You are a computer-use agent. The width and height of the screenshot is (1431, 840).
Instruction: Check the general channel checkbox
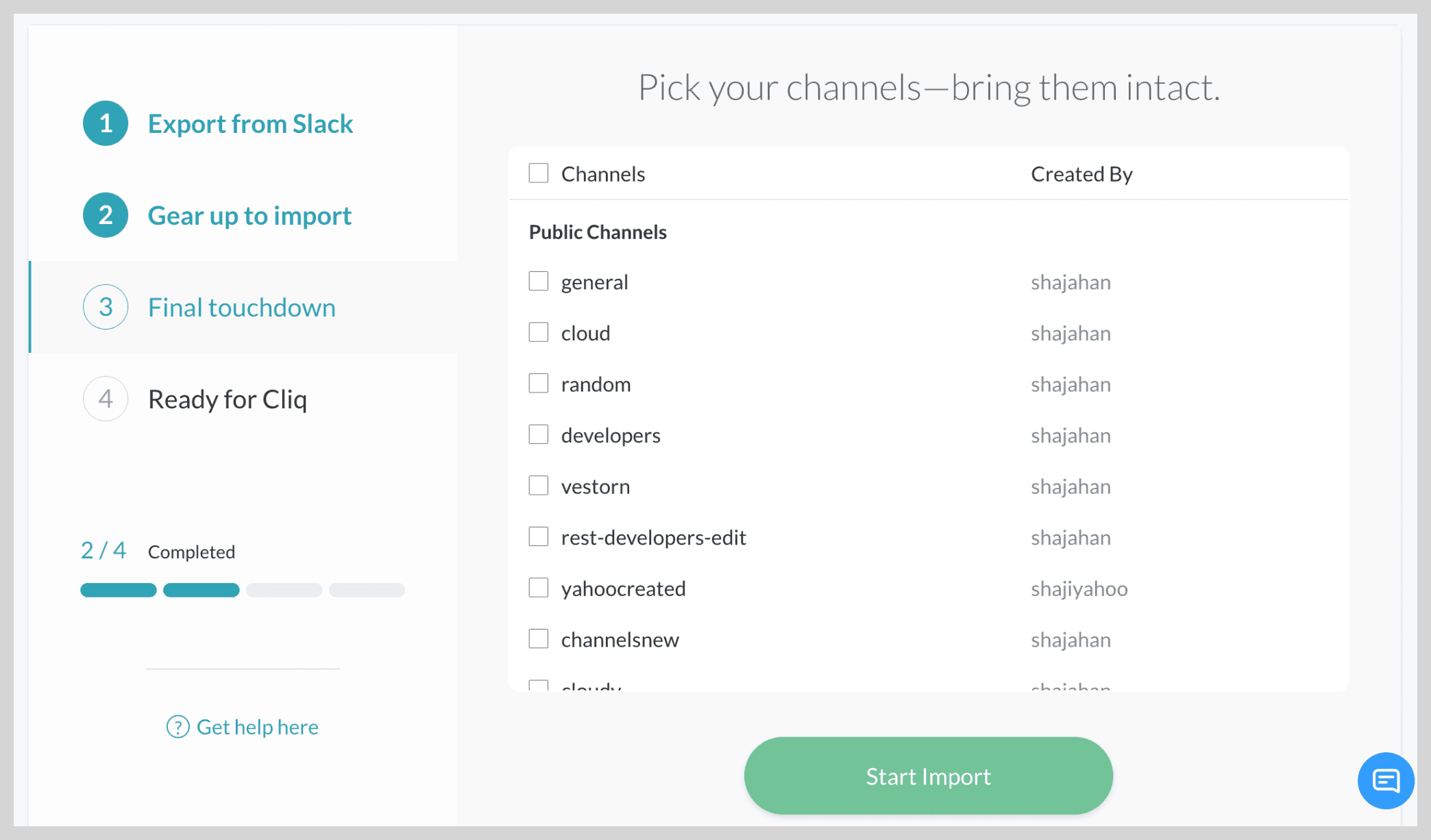539,282
